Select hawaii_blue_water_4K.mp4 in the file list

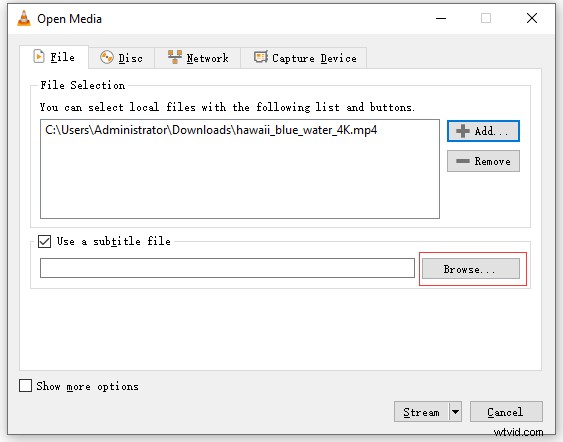(211, 130)
